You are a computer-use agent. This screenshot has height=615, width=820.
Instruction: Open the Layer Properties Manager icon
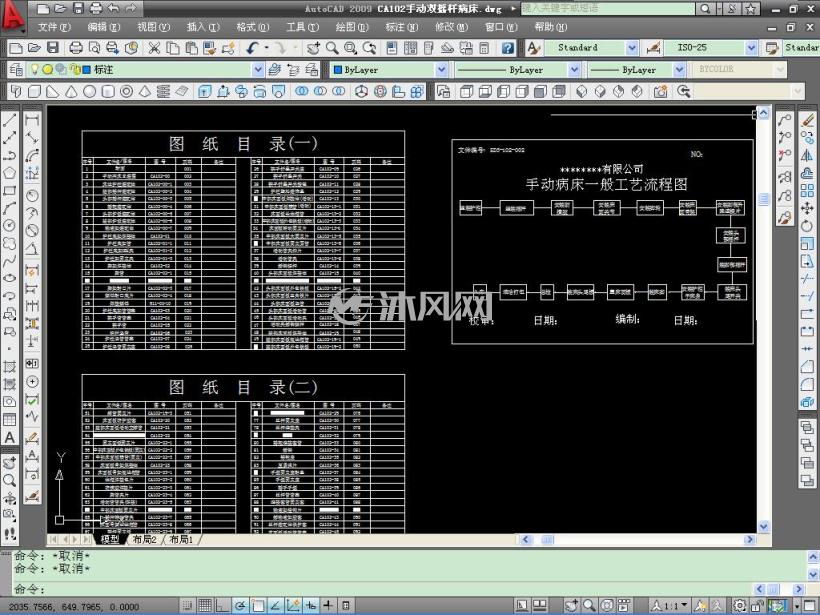tap(16, 70)
